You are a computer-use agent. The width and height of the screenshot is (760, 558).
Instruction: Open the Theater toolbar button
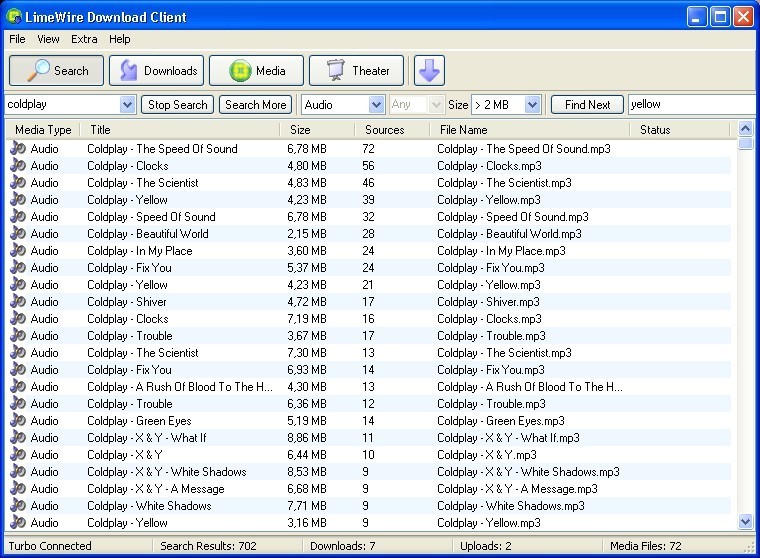pyautogui.click(x=356, y=70)
